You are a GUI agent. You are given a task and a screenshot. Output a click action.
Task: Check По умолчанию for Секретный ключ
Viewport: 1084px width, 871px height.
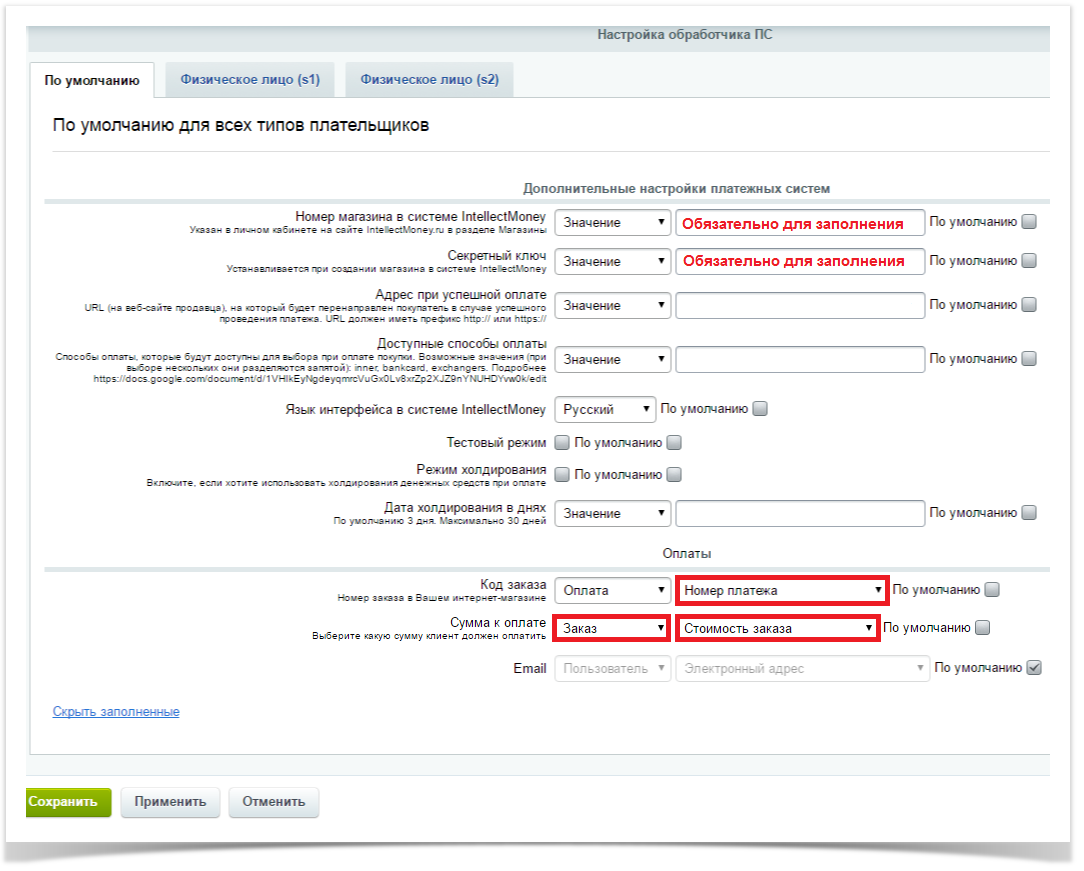[x=1029, y=261]
